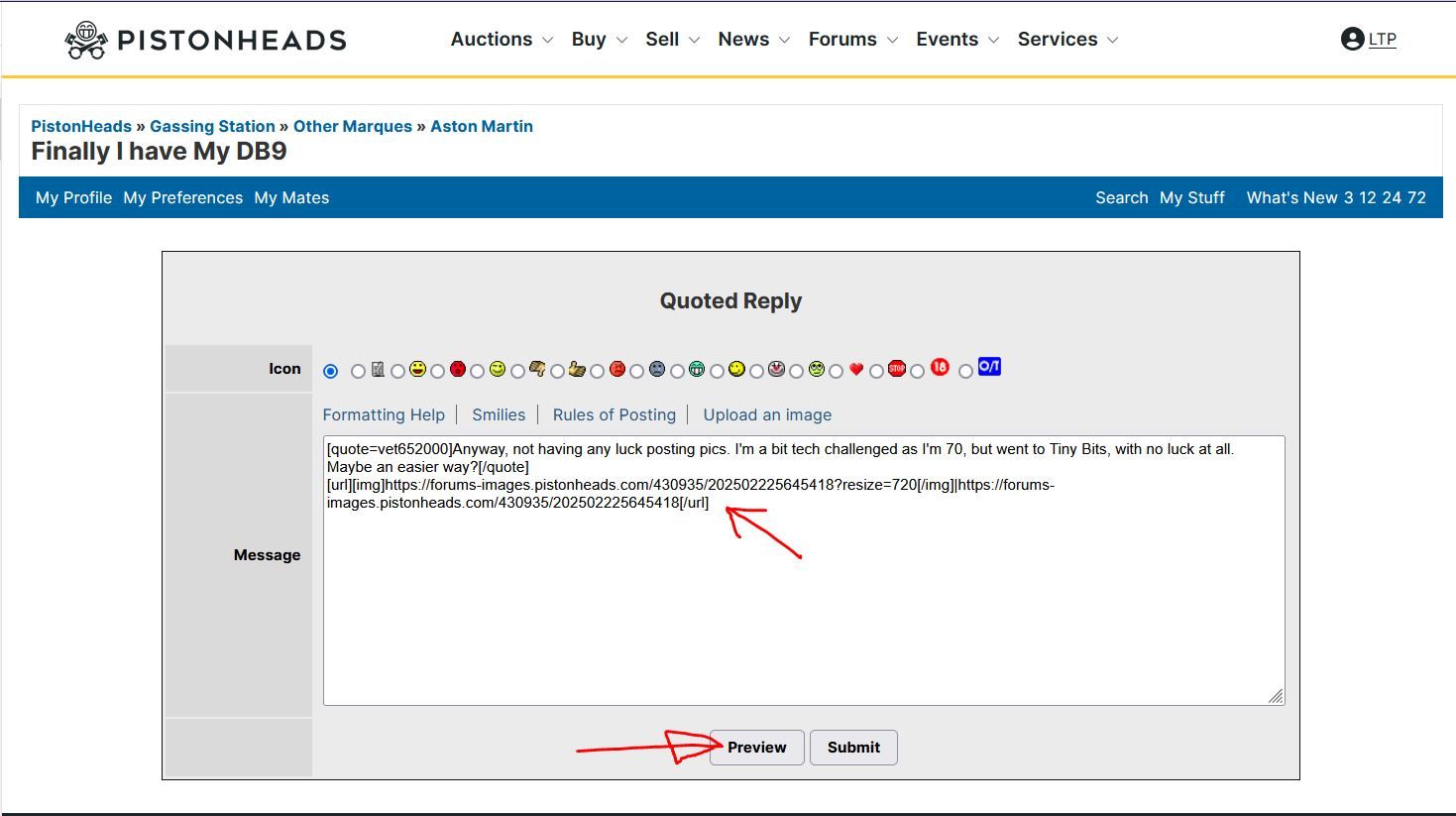Click the Aston Martin breadcrumb link

coord(482,127)
